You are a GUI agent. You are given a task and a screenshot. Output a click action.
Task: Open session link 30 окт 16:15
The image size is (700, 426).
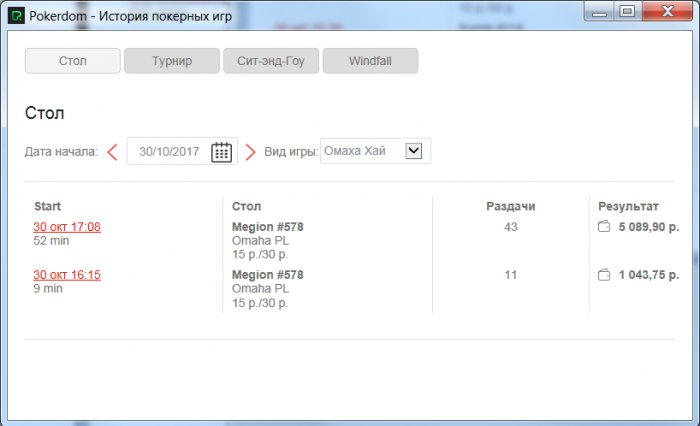tap(67, 275)
